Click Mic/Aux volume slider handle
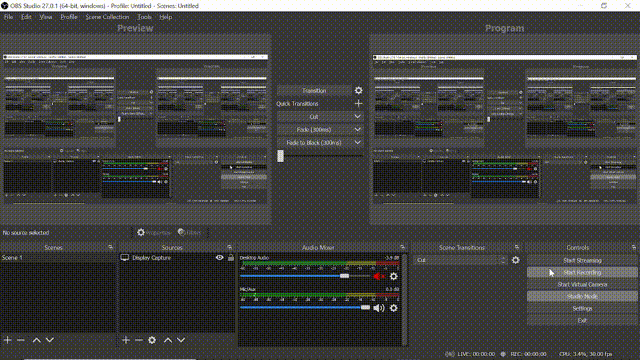Image resolution: width=640 pixels, height=360 pixels. tap(365, 308)
